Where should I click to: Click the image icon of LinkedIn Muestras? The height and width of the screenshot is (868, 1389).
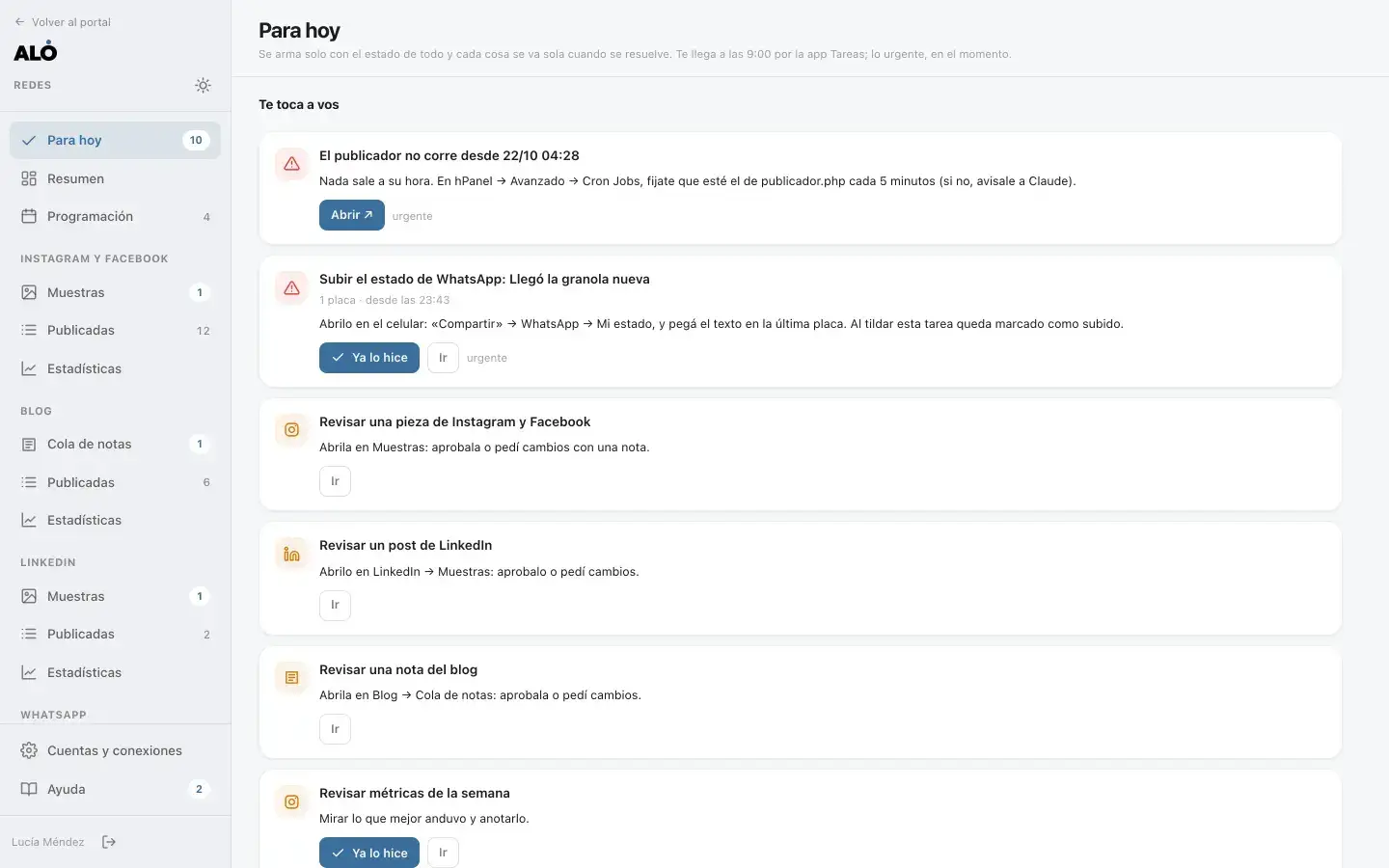(x=29, y=596)
